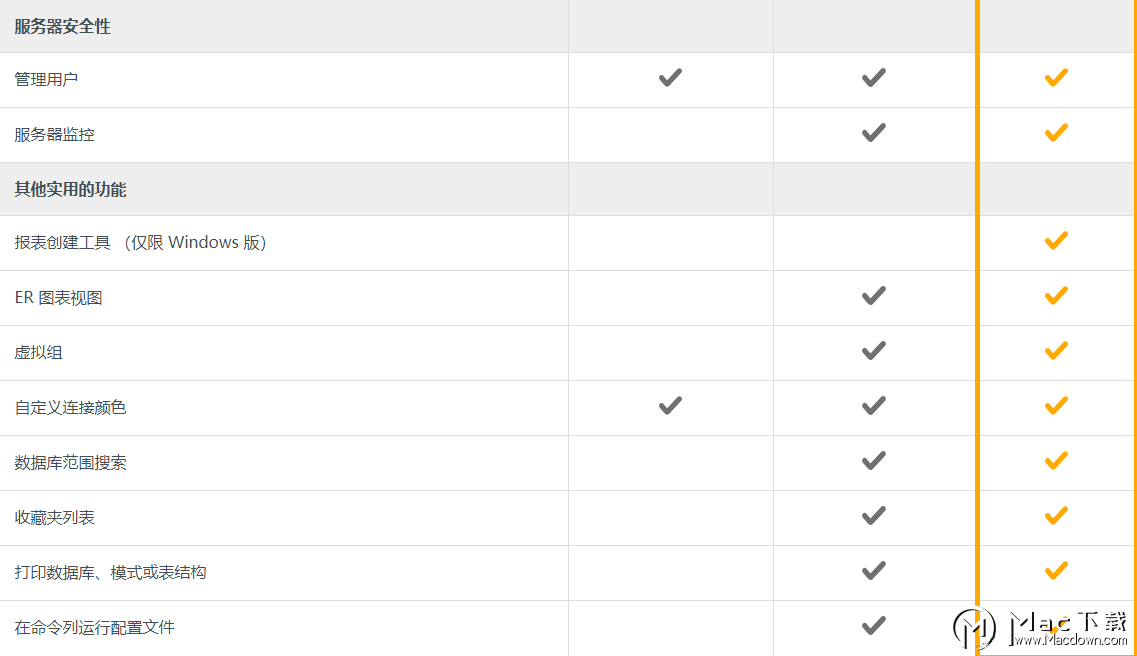Click the first gray checkmark in 自定义连接颜色 row

[x=670, y=406]
